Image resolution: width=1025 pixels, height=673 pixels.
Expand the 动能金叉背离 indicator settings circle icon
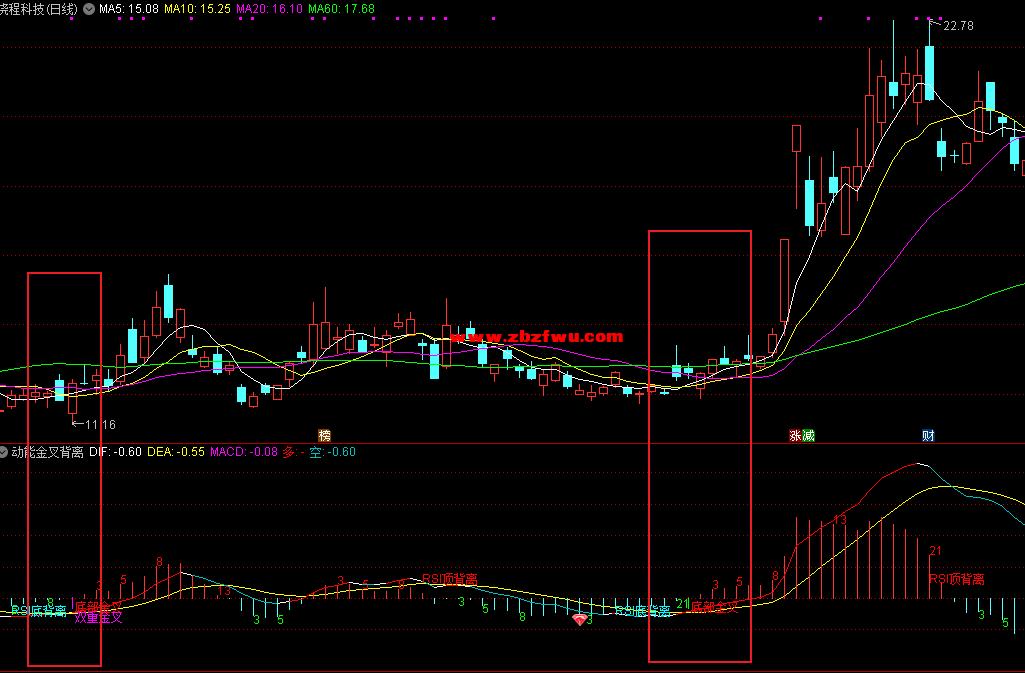(4, 452)
